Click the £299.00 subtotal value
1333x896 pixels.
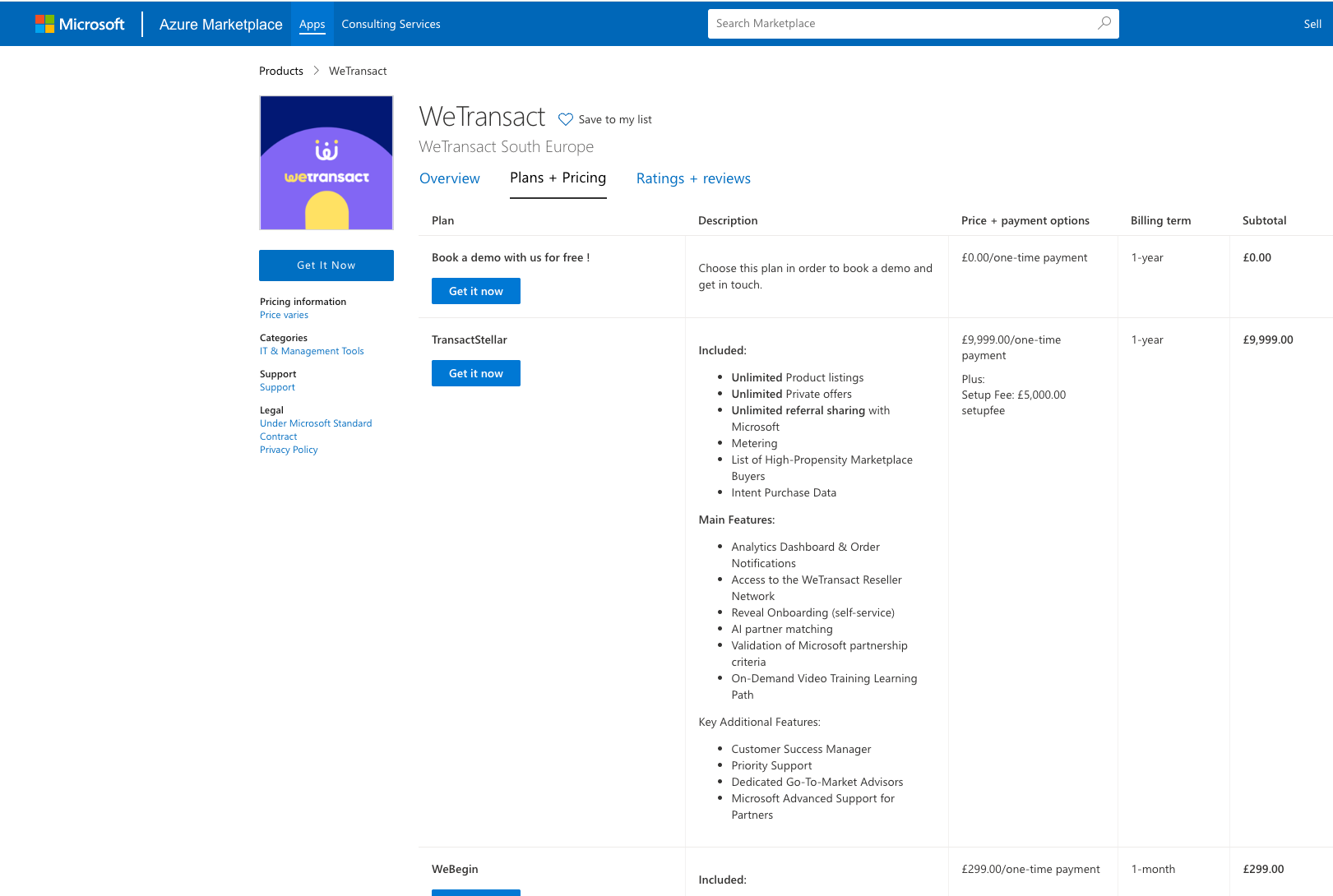(x=1263, y=869)
